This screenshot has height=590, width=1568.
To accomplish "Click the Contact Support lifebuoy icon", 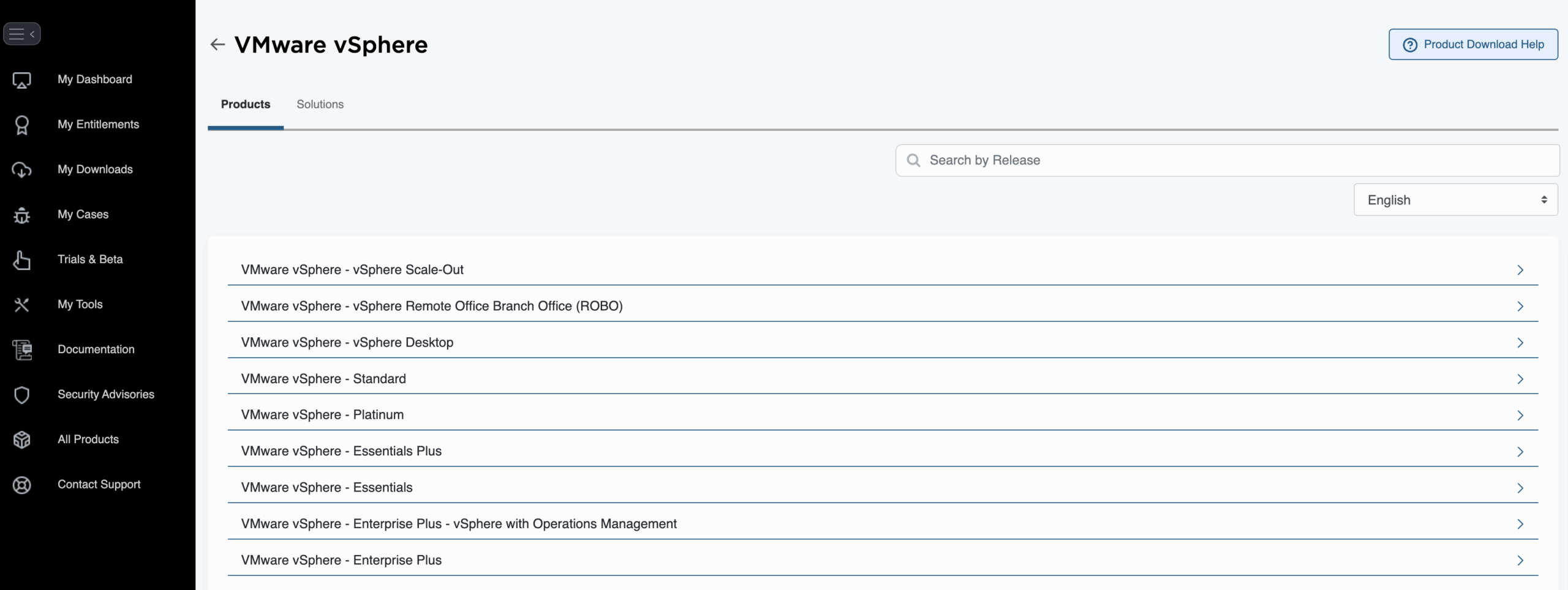I will [x=22, y=484].
